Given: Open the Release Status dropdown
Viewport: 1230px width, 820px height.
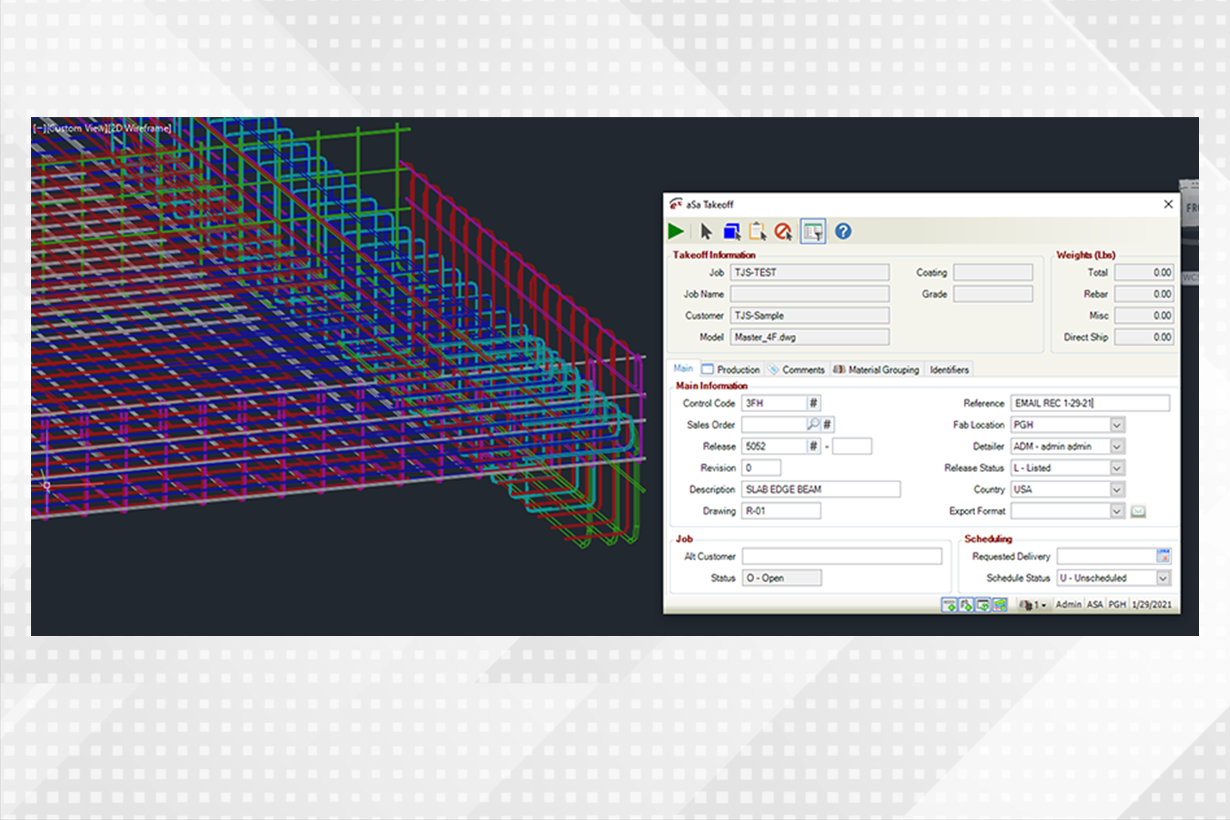Looking at the screenshot, I should click(1117, 468).
